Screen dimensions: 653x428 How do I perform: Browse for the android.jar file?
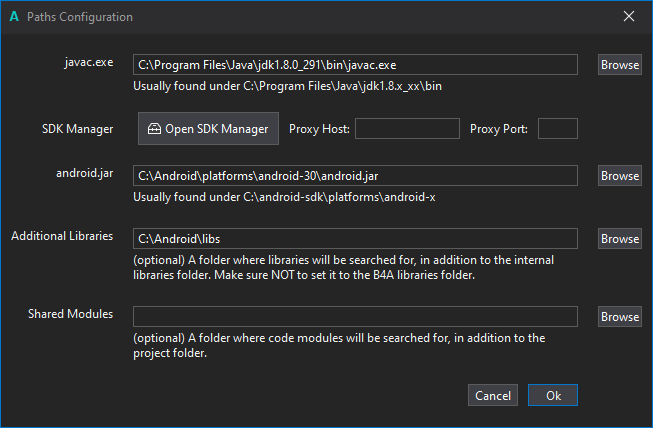click(x=620, y=176)
